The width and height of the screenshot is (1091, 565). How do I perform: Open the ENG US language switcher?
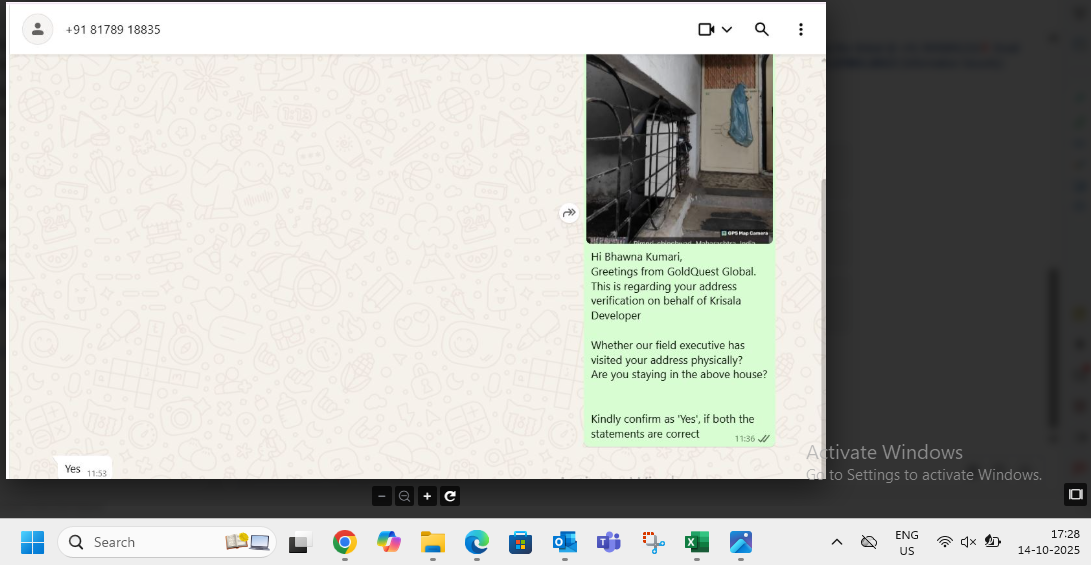tap(906, 542)
